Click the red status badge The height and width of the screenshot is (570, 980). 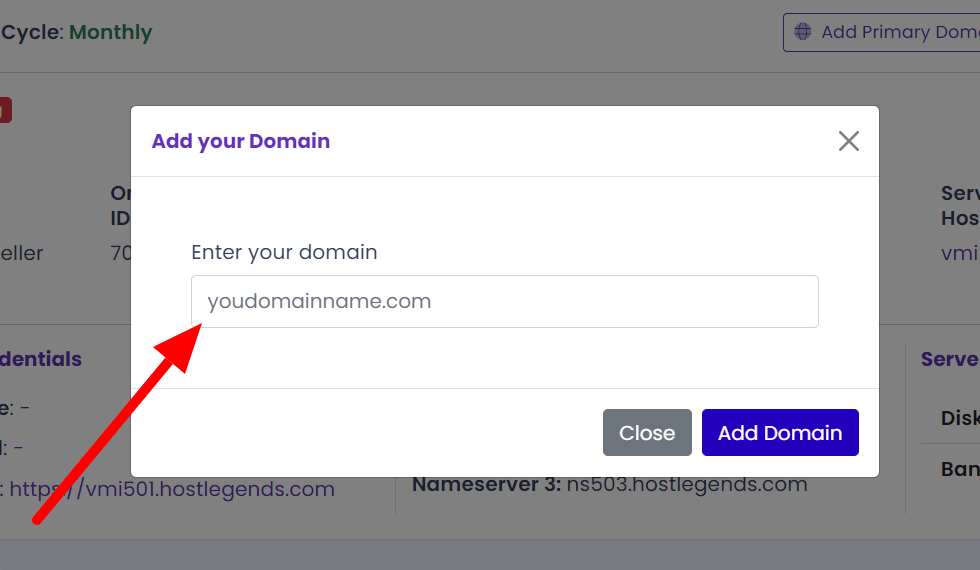(x=5, y=110)
